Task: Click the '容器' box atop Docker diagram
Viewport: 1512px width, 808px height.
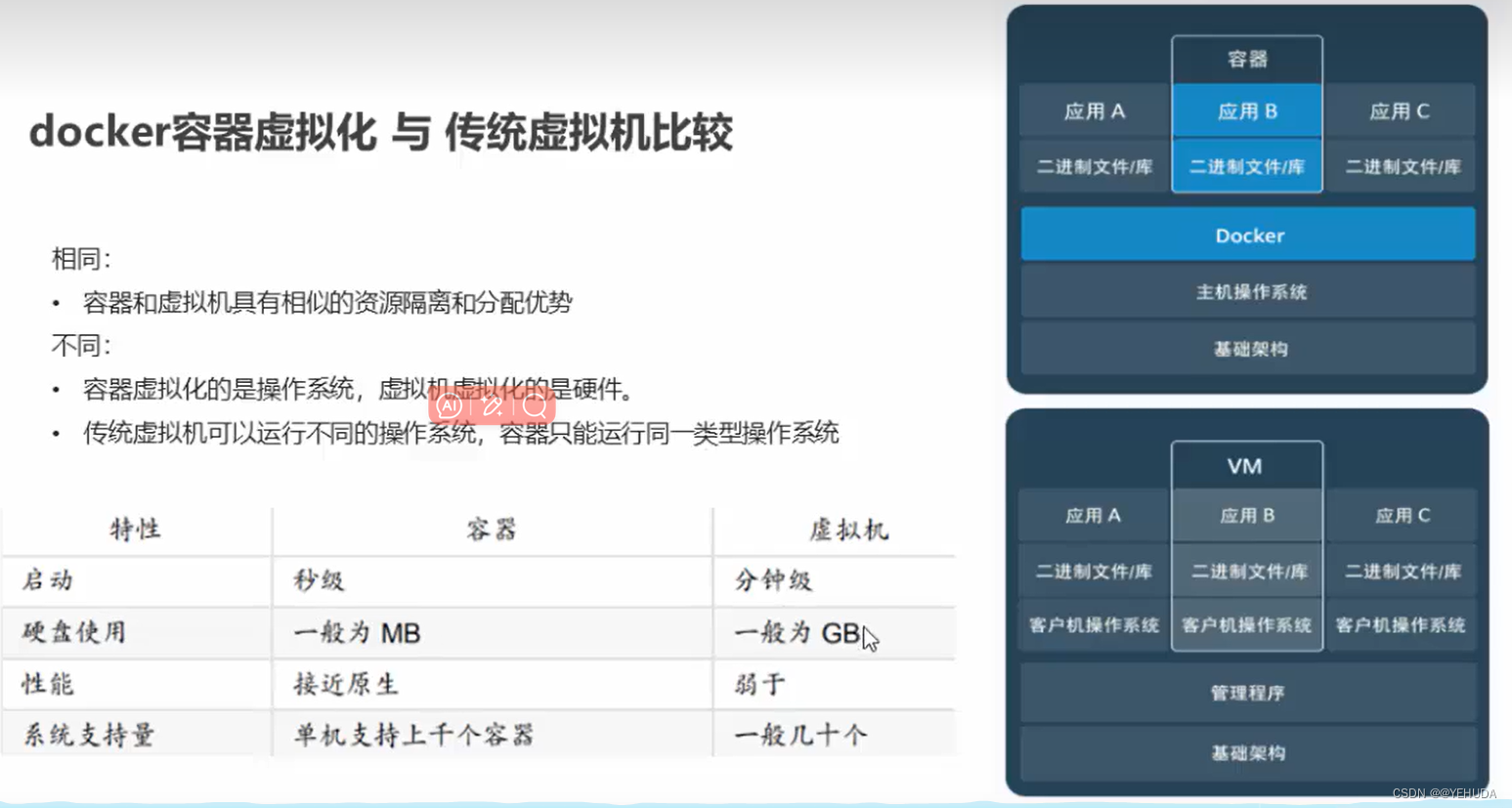Action: pyautogui.click(x=1247, y=60)
